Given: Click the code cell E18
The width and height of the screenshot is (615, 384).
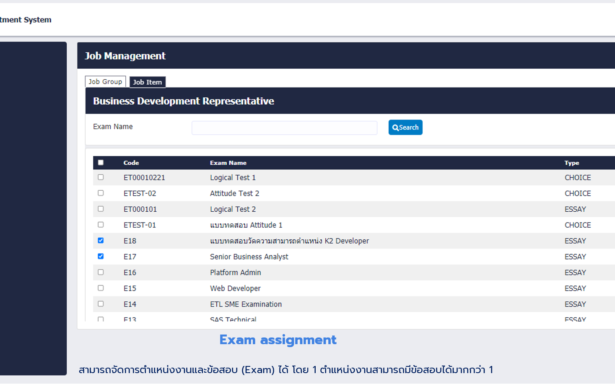Looking at the screenshot, I should coord(130,241).
